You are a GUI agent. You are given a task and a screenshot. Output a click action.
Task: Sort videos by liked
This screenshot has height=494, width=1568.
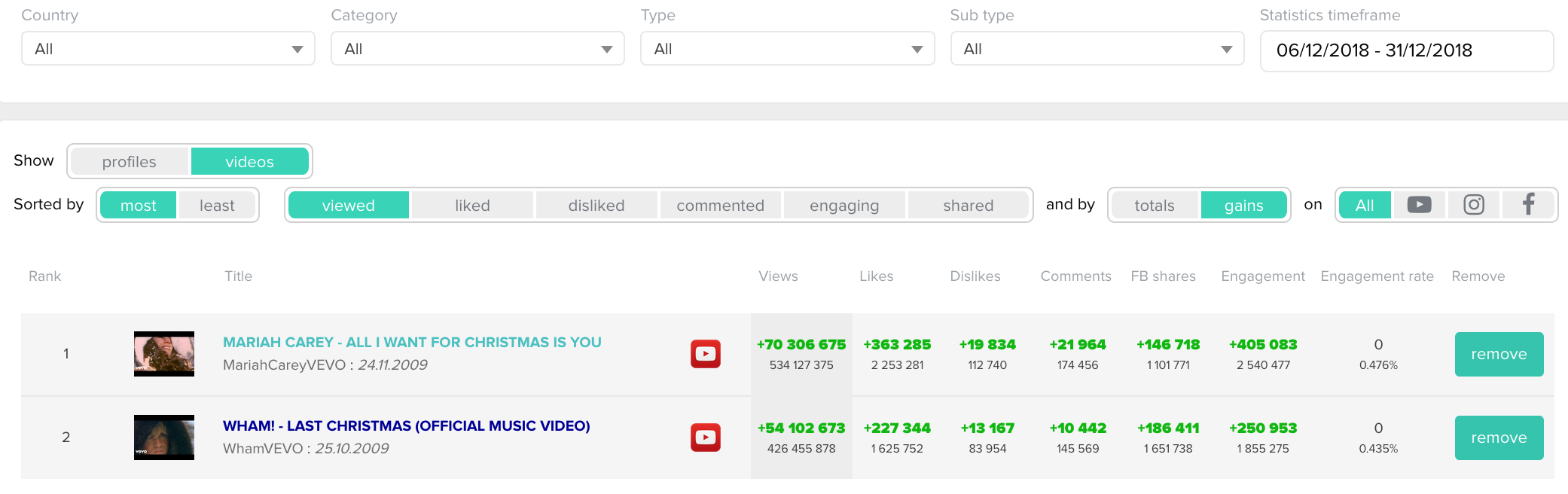point(472,205)
